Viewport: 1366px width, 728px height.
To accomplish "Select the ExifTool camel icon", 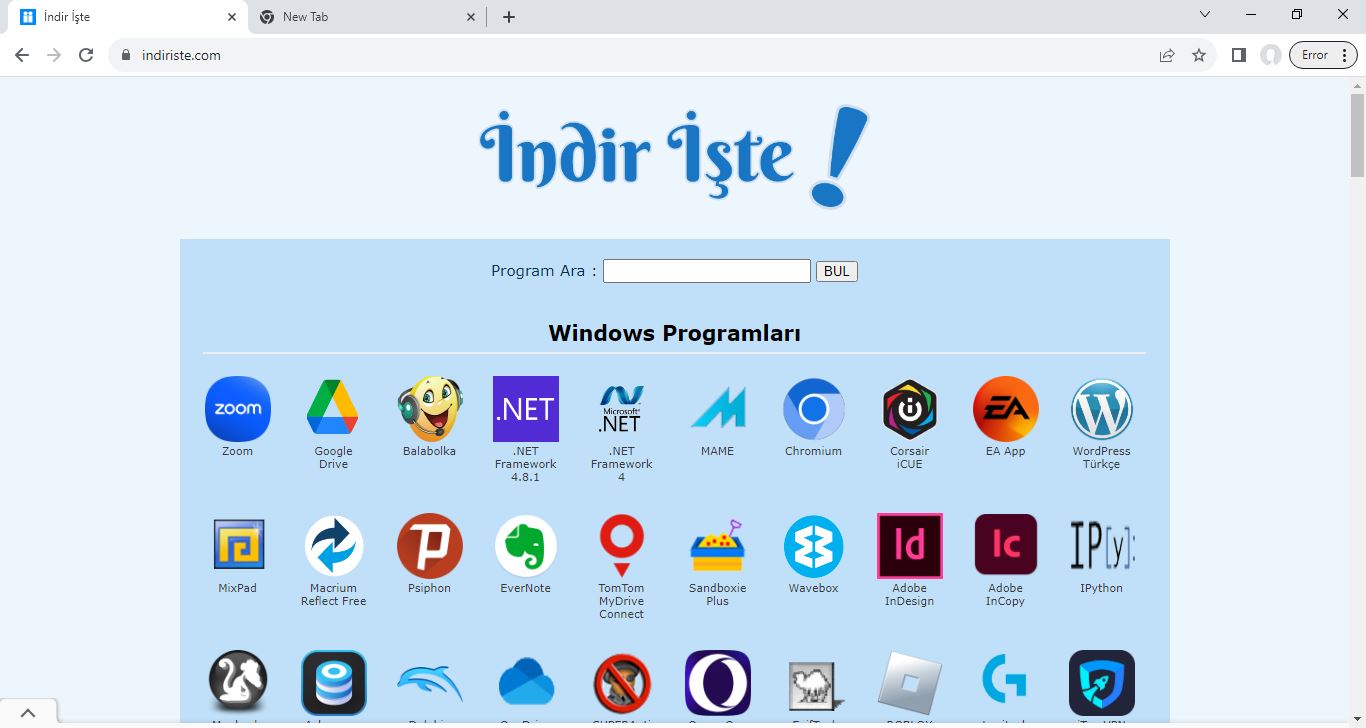I will point(815,688).
